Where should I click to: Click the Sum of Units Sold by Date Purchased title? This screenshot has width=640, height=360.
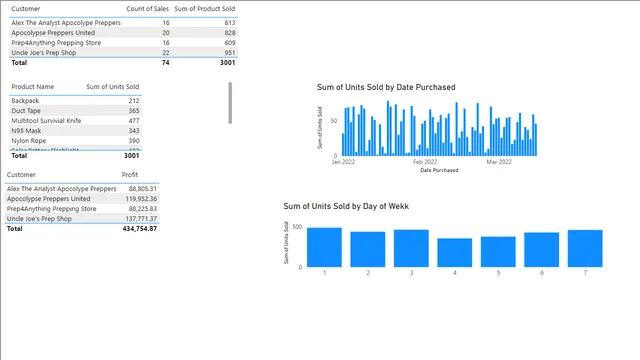pyautogui.click(x=386, y=87)
